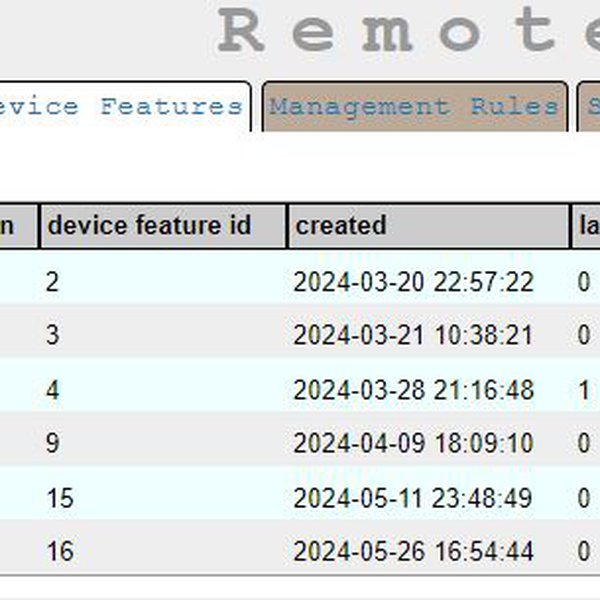
Task: Select the created timestamp 2024-04-09 18:09:10
Action: tap(413, 443)
